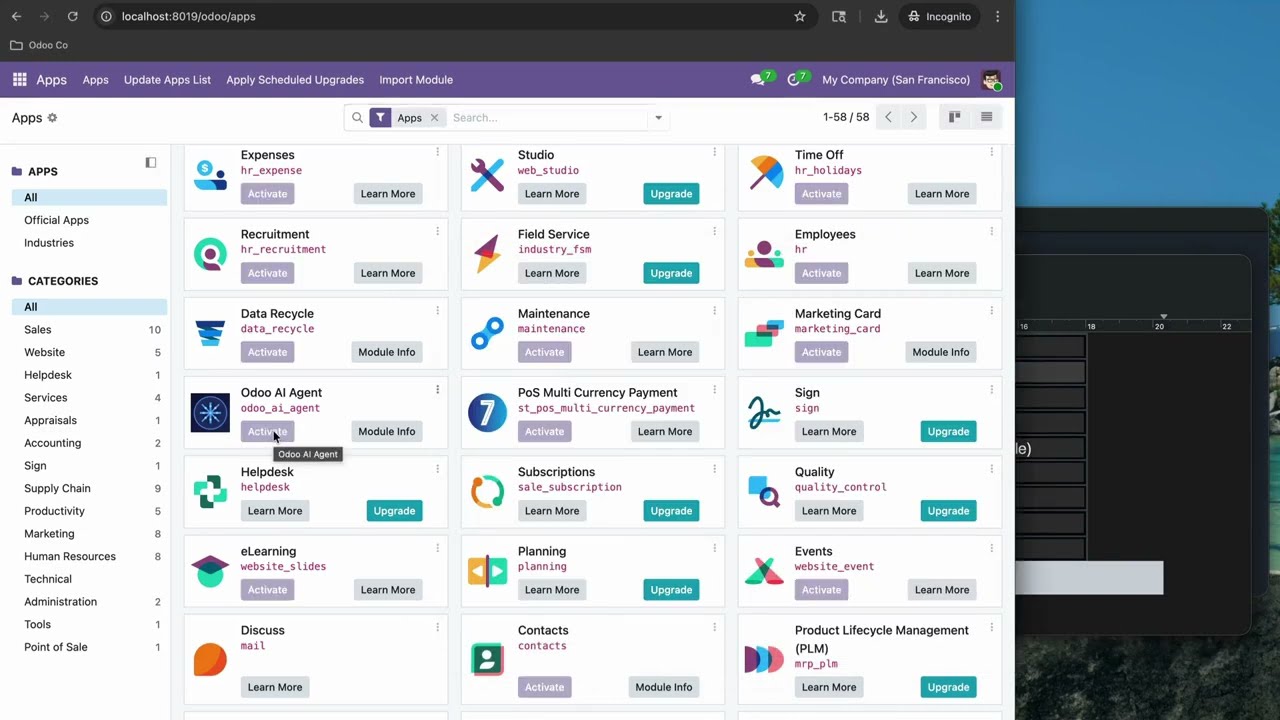This screenshot has height=720, width=1280.
Task: Open the search options dropdown arrow
Action: tap(658, 118)
